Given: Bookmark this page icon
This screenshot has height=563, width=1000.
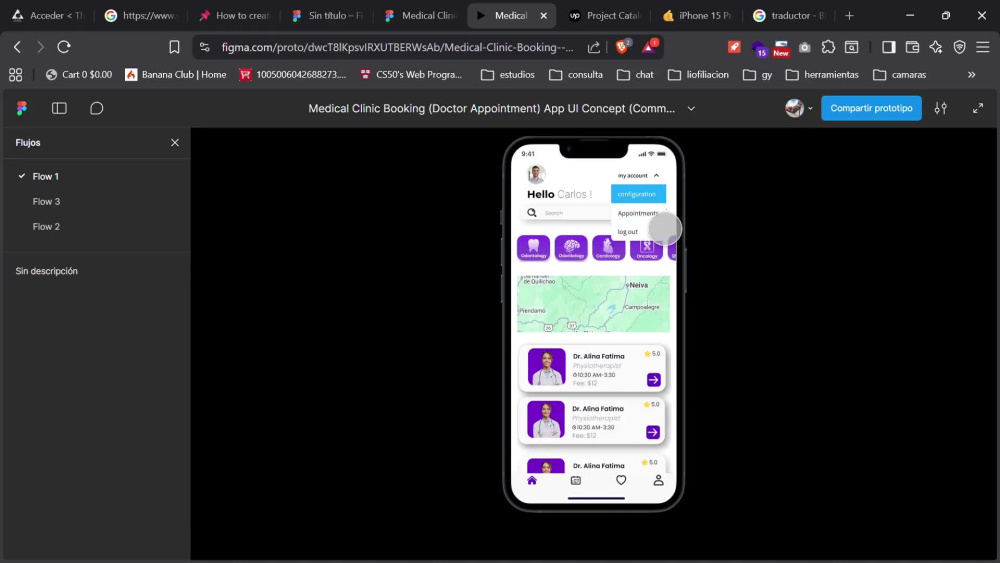Looking at the screenshot, I should pos(174,47).
